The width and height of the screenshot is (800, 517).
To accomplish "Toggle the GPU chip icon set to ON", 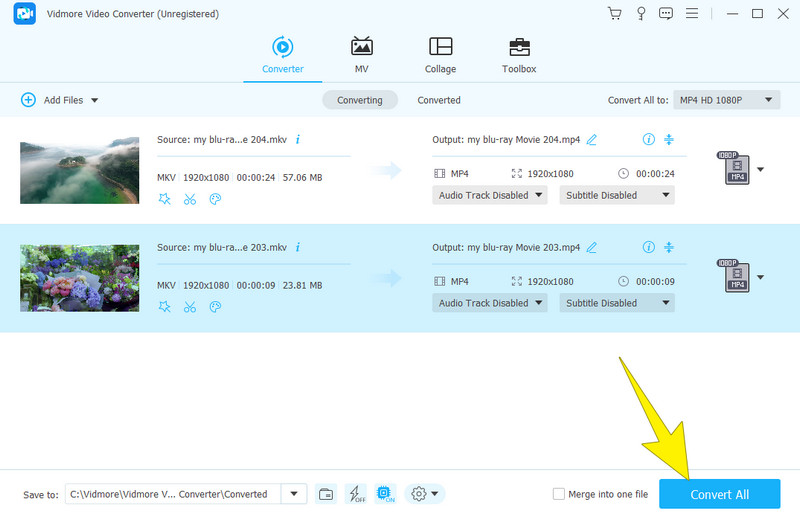I will pyautogui.click(x=384, y=494).
